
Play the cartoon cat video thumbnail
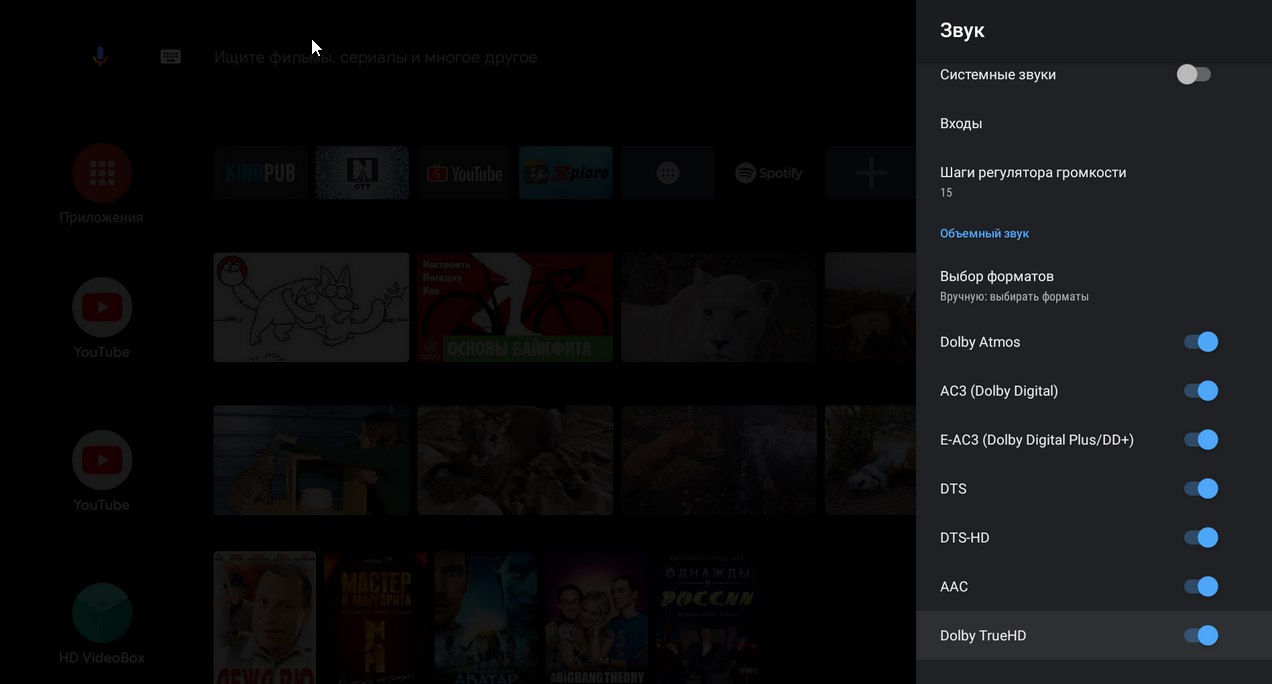(311, 307)
